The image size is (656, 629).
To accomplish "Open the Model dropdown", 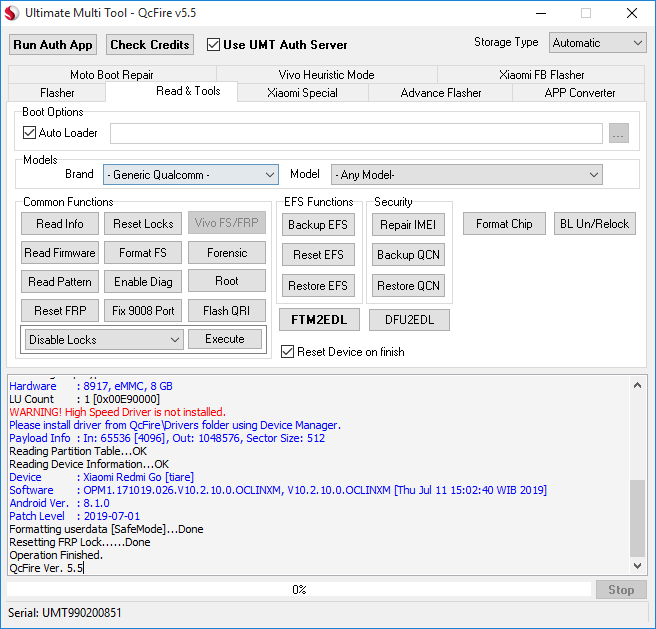I will (466, 175).
